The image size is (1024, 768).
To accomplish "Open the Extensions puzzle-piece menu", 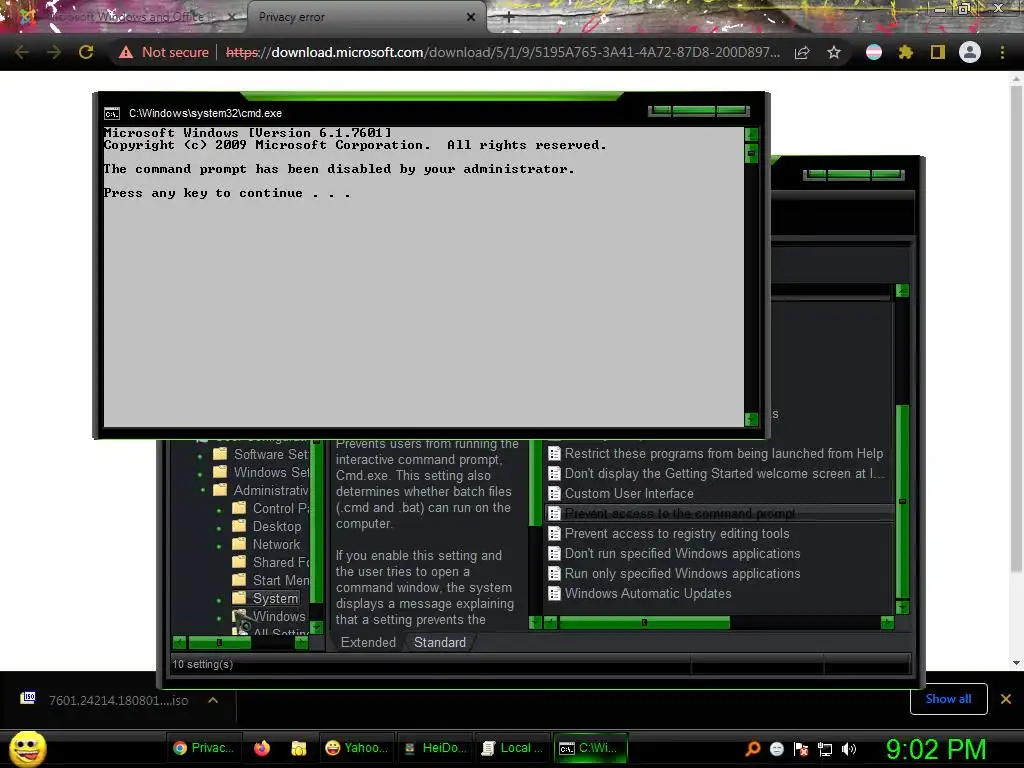I will (905, 52).
